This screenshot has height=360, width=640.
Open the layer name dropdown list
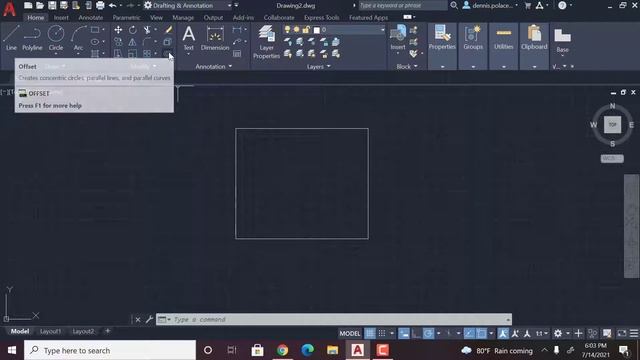382,30
